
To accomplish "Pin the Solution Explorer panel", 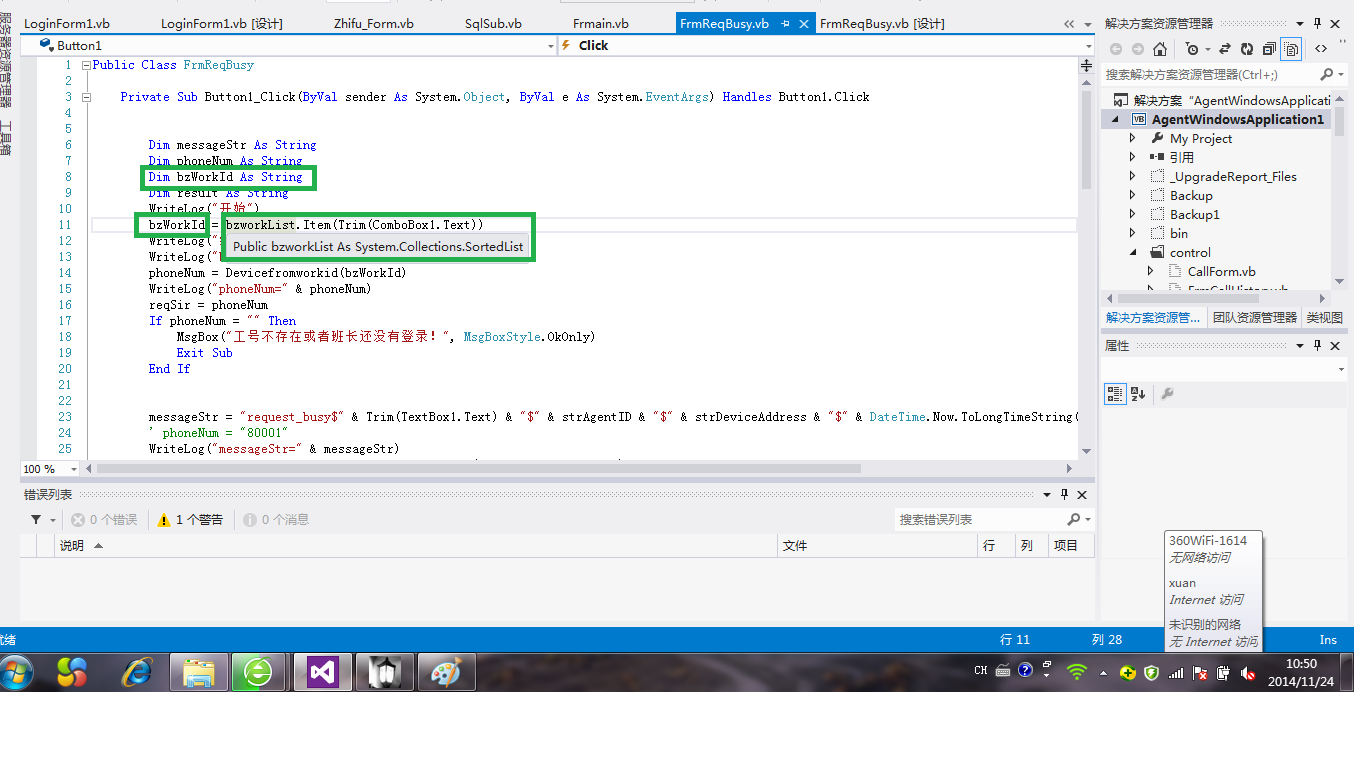I will pos(1317,23).
